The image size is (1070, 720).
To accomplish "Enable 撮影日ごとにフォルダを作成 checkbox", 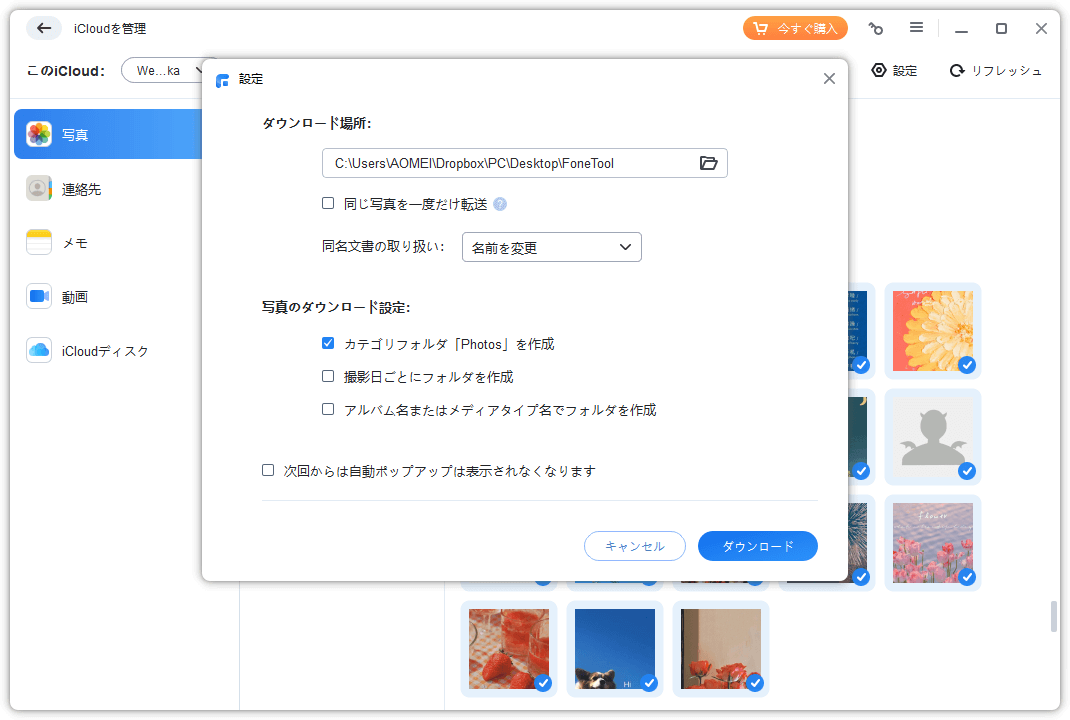I will pos(328,376).
